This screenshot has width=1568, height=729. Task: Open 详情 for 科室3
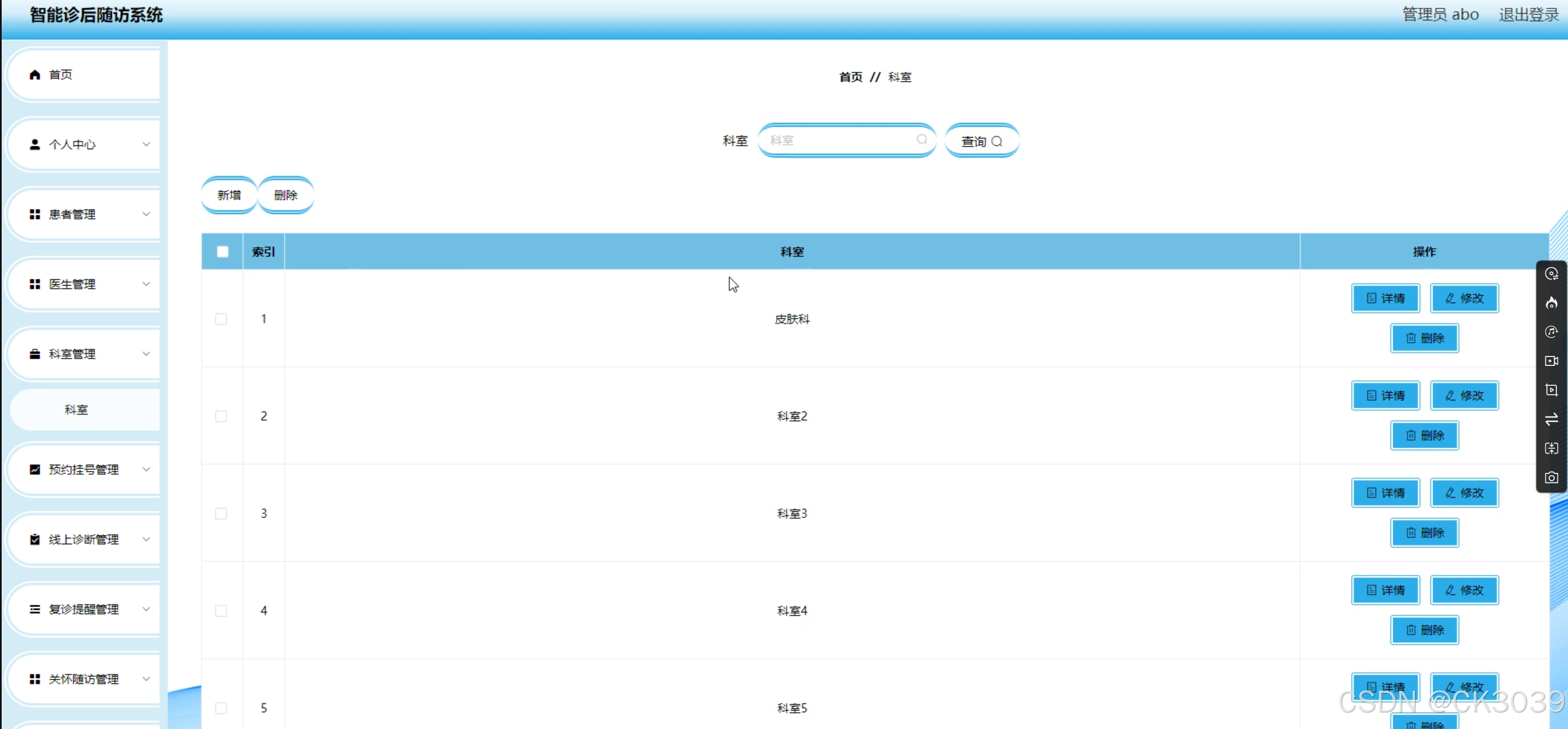tap(1385, 493)
